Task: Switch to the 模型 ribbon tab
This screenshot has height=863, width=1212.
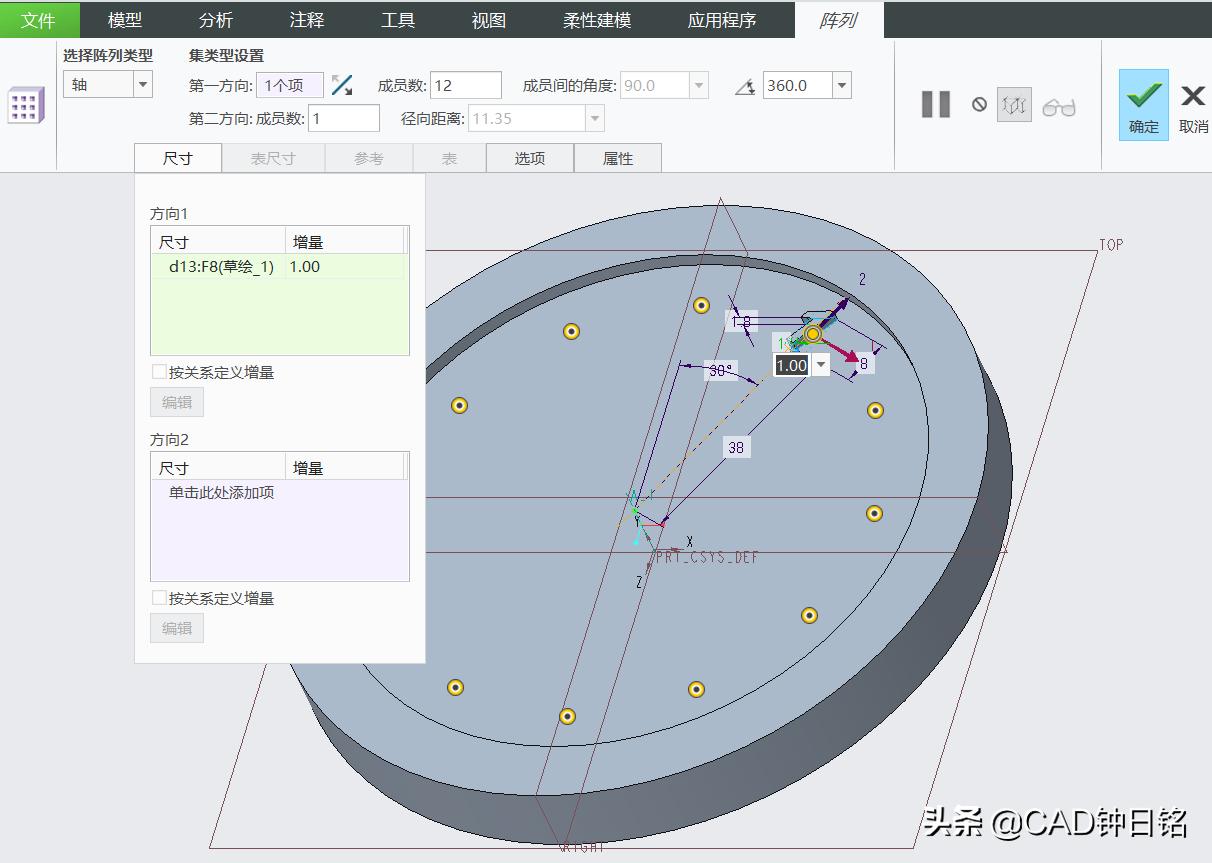Action: click(x=125, y=20)
